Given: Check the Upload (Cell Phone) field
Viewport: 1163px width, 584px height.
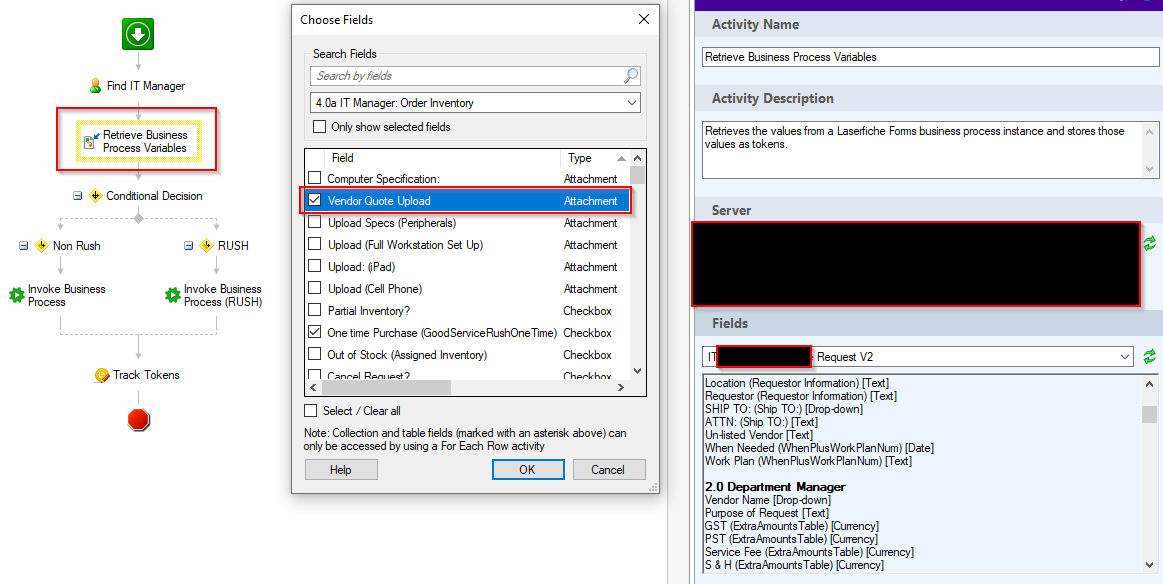Looking at the screenshot, I should (314, 289).
